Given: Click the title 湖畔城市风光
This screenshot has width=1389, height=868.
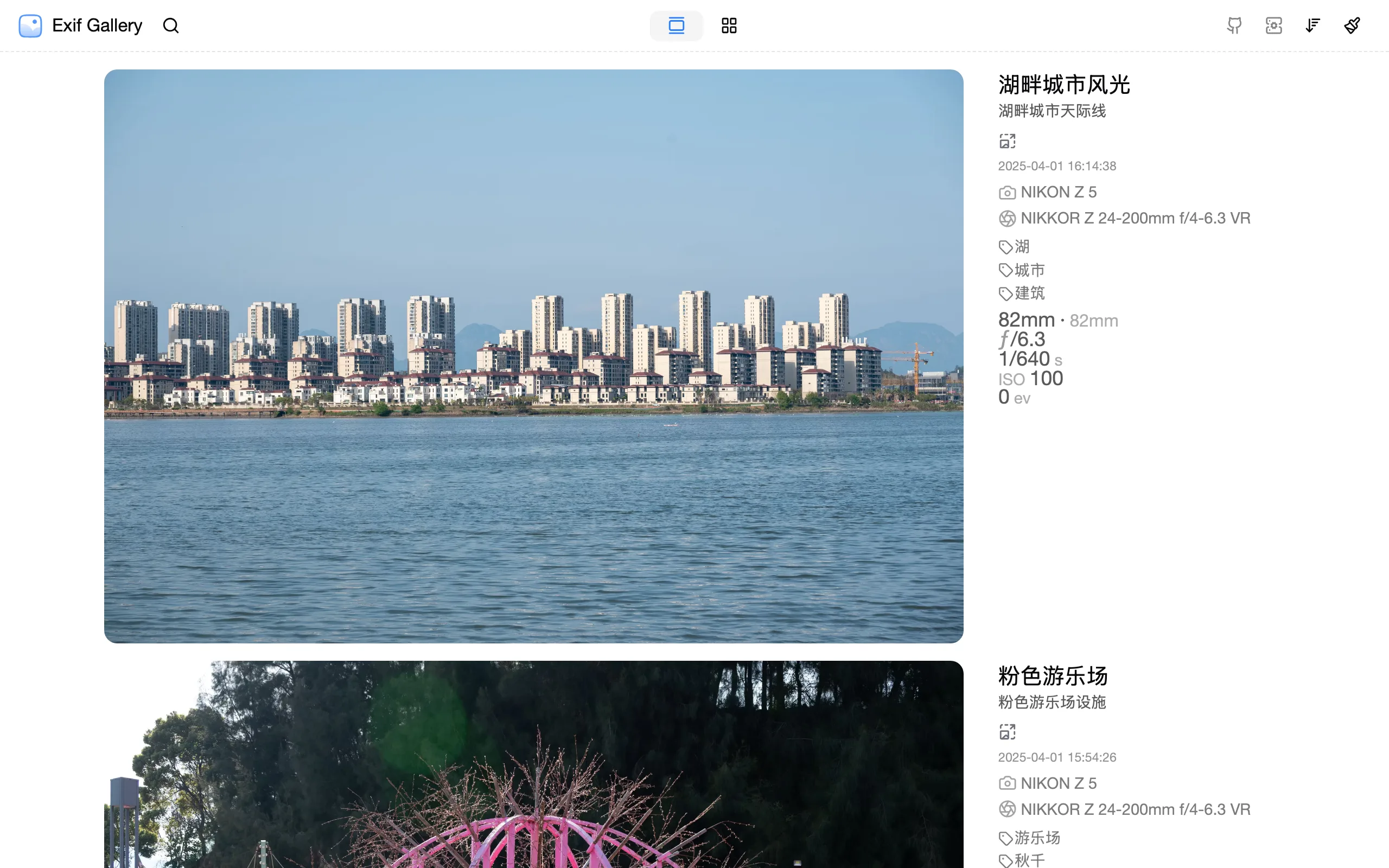Looking at the screenshot, I should click(x=1063, y=85).
